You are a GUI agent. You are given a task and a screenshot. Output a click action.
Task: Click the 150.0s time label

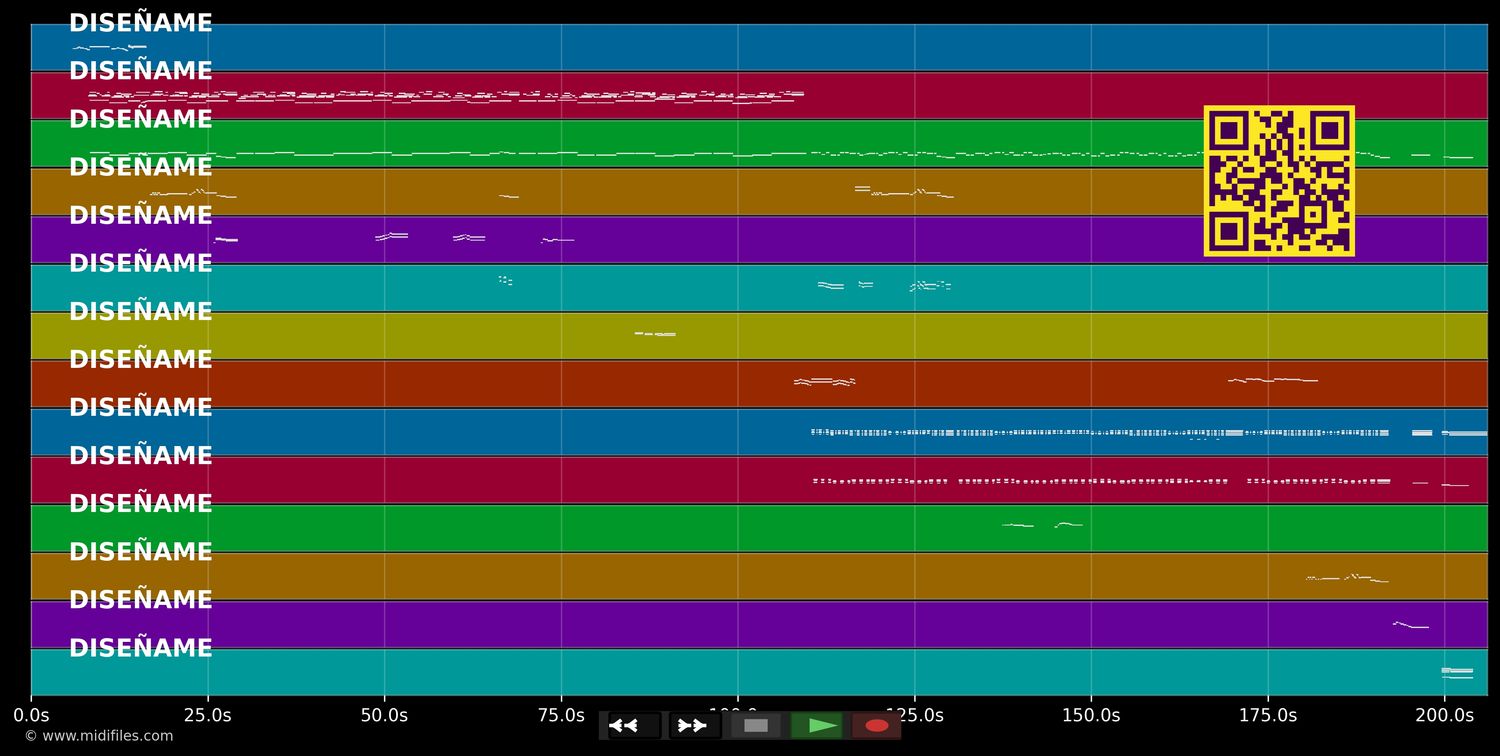[x=1091, y=715]
